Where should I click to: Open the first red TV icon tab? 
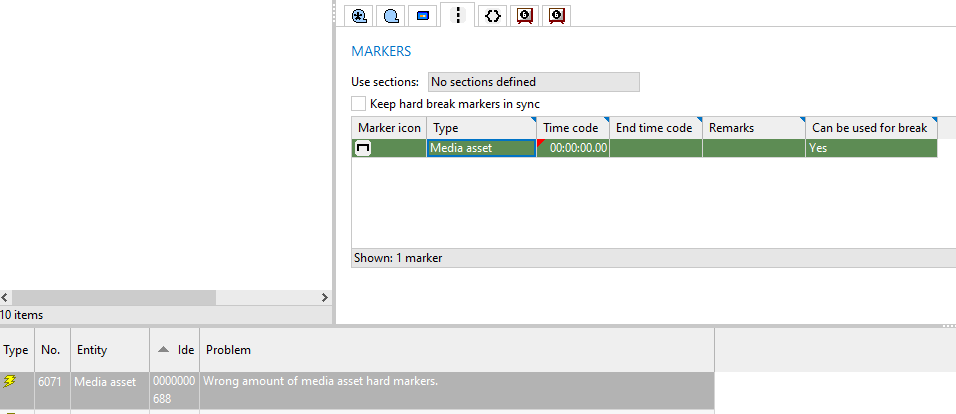pyautogui.click(x=524, y=15)
